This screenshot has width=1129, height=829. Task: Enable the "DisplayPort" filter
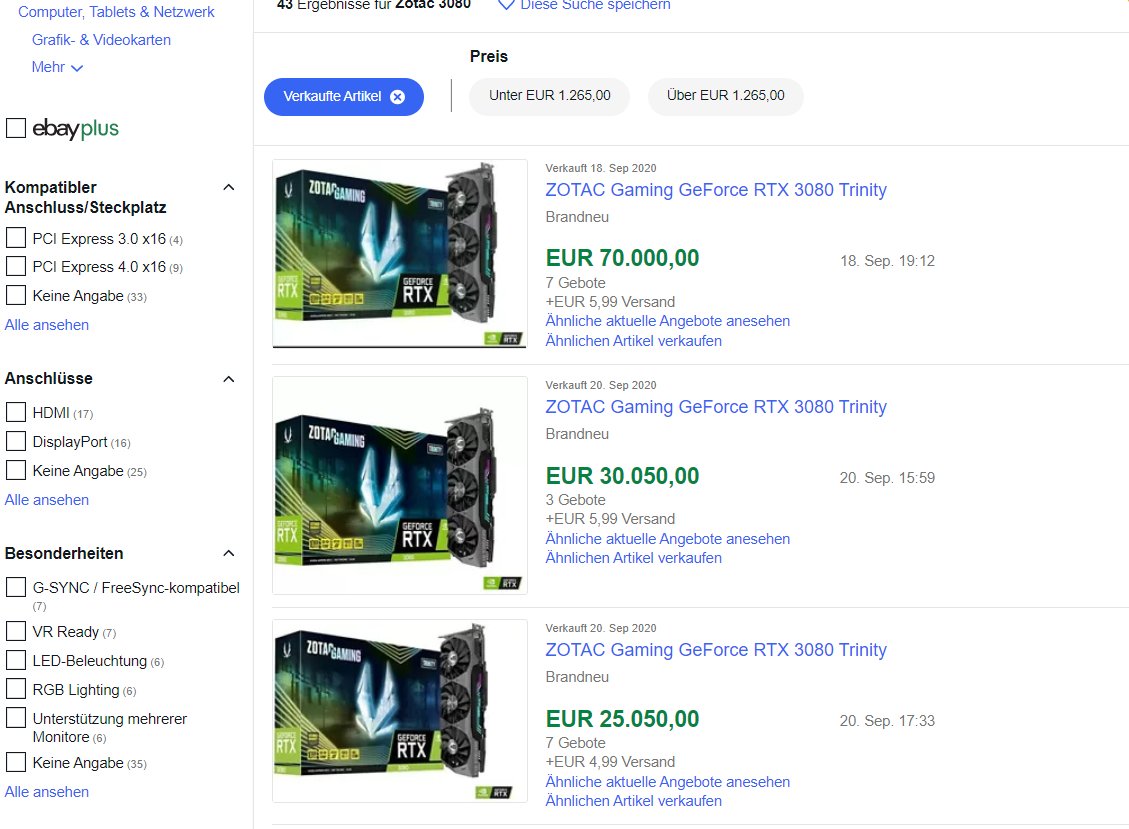coord(15,441)
